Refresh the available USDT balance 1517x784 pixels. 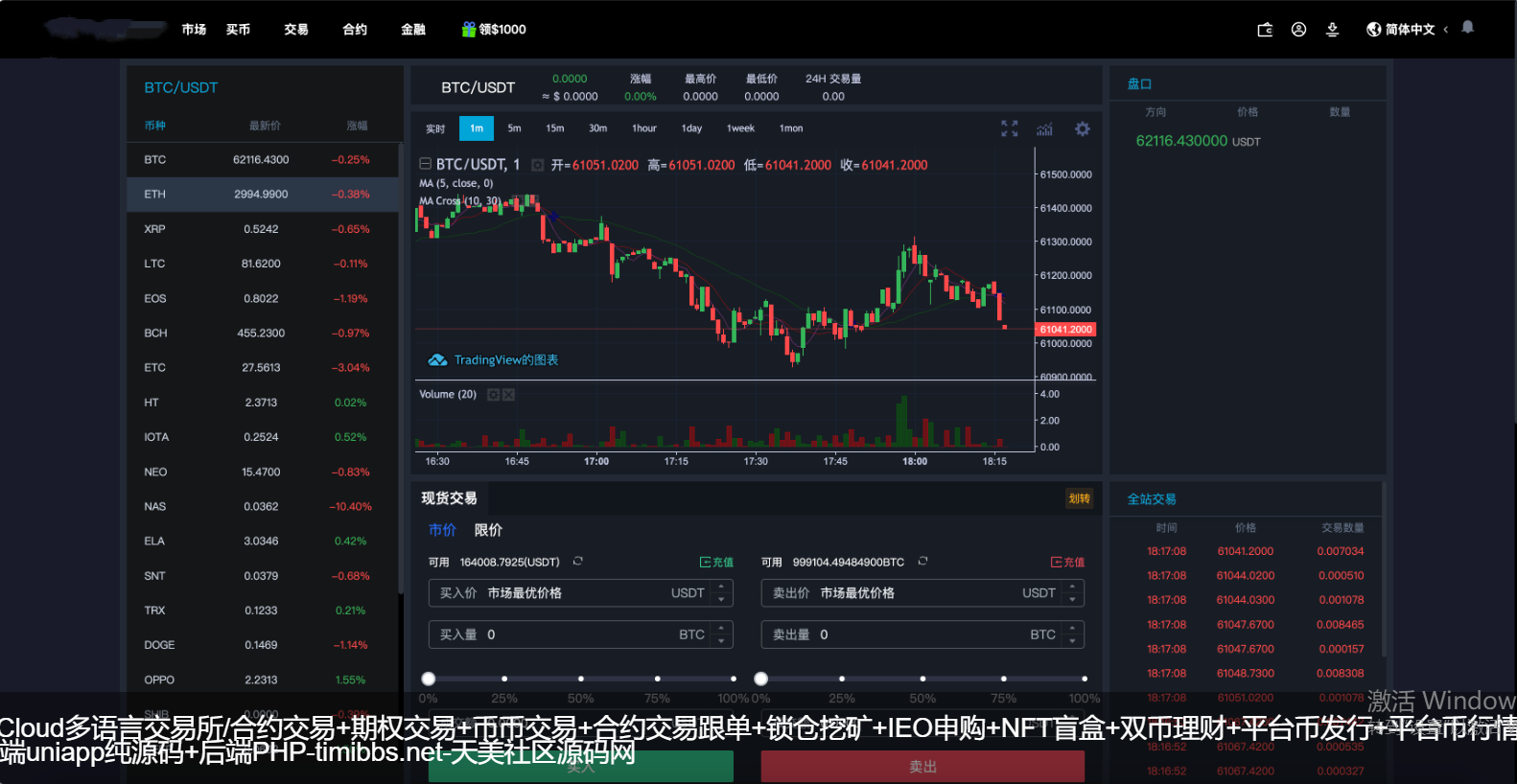point(578,562)
